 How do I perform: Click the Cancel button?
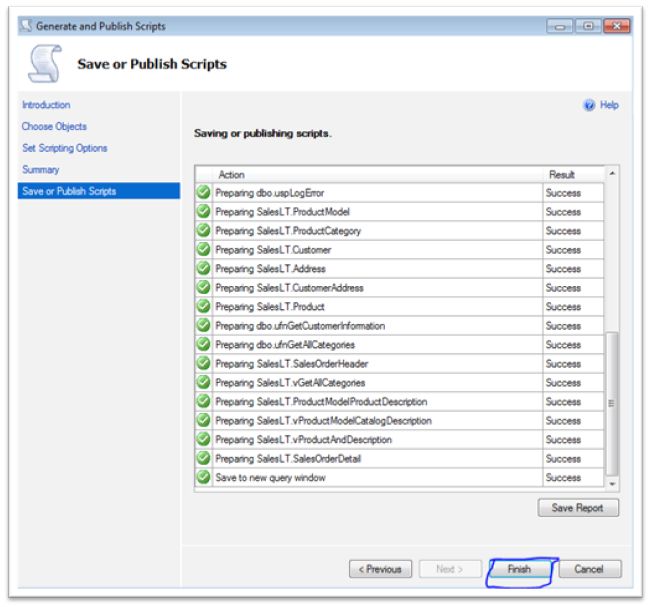pyautogui.click(x=589, y=569)
